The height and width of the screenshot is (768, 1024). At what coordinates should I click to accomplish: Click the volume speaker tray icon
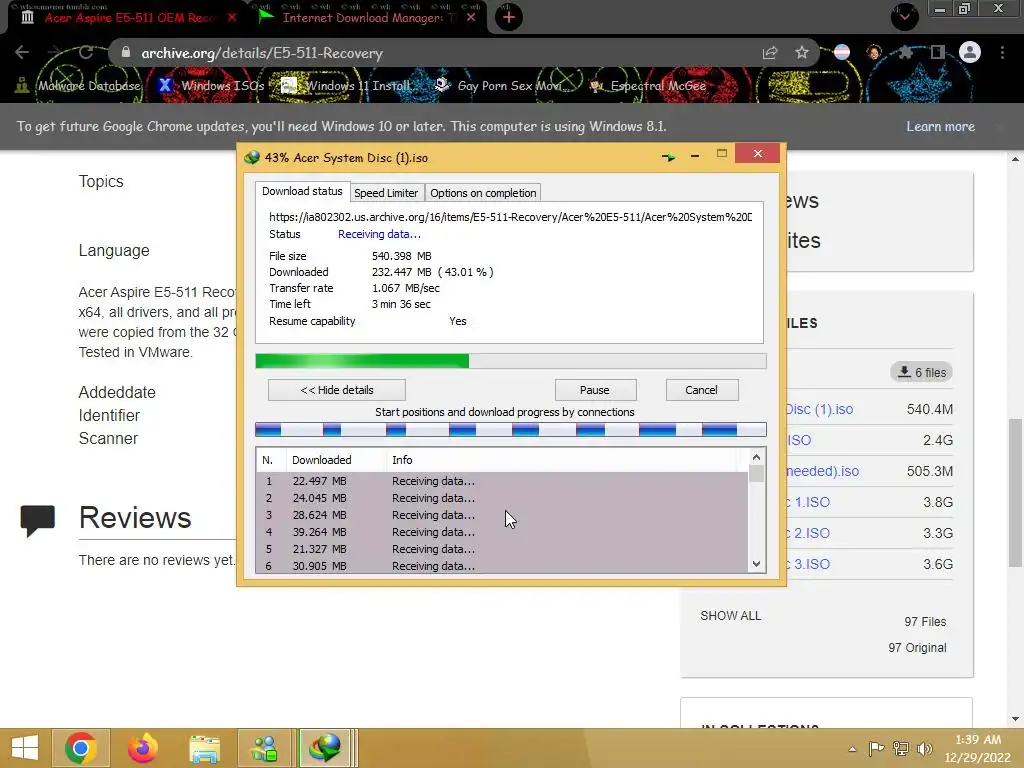tap(925, 748)
